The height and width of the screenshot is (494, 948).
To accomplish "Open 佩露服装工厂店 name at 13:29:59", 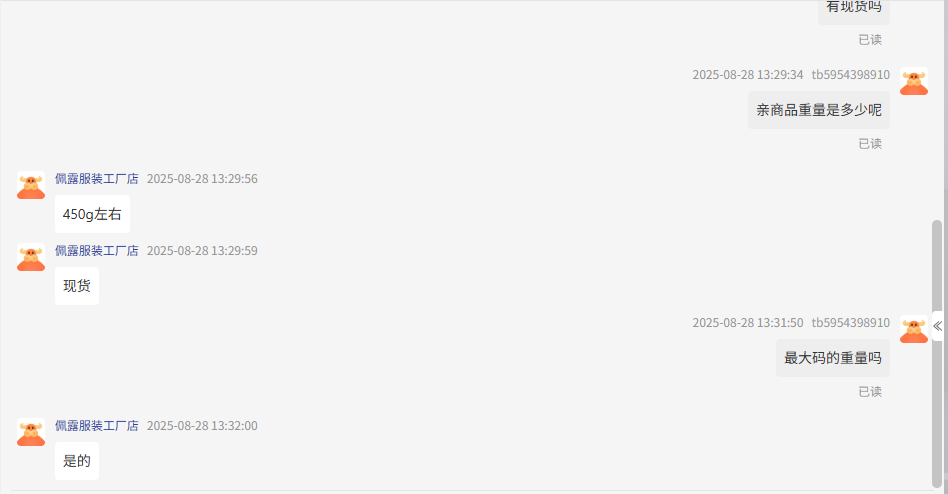I will click(x=97, y=251).
